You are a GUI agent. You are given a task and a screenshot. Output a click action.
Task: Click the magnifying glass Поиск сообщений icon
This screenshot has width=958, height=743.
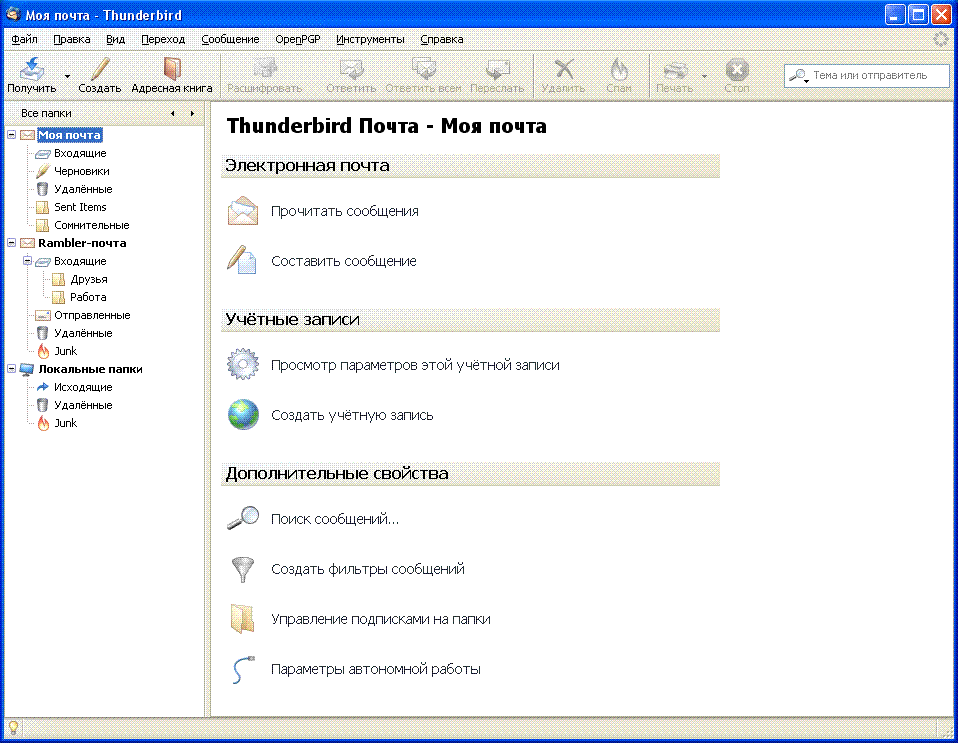[x=243, y=519]
